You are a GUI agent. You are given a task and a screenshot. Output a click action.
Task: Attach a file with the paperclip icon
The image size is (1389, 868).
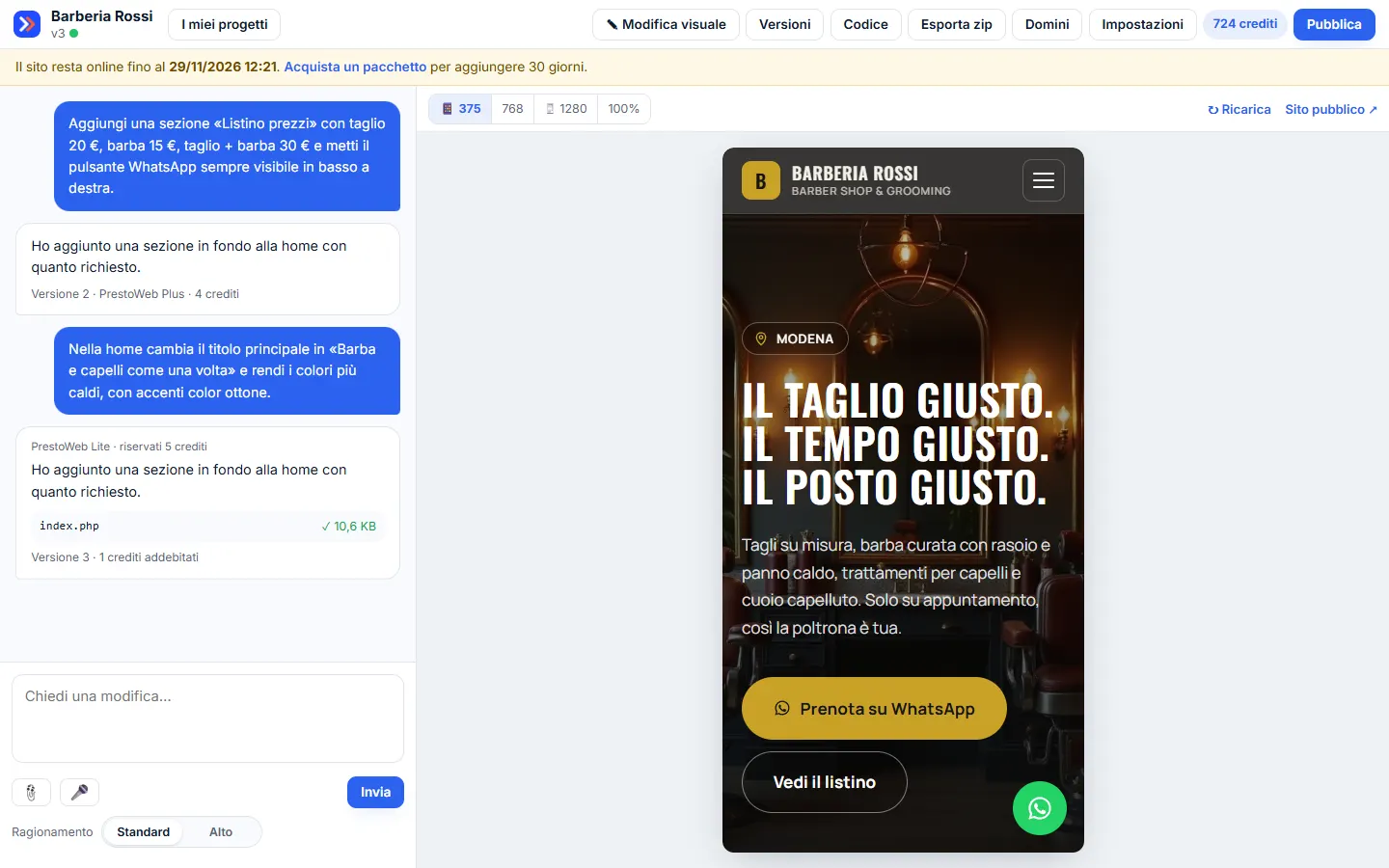coord(31,793)
